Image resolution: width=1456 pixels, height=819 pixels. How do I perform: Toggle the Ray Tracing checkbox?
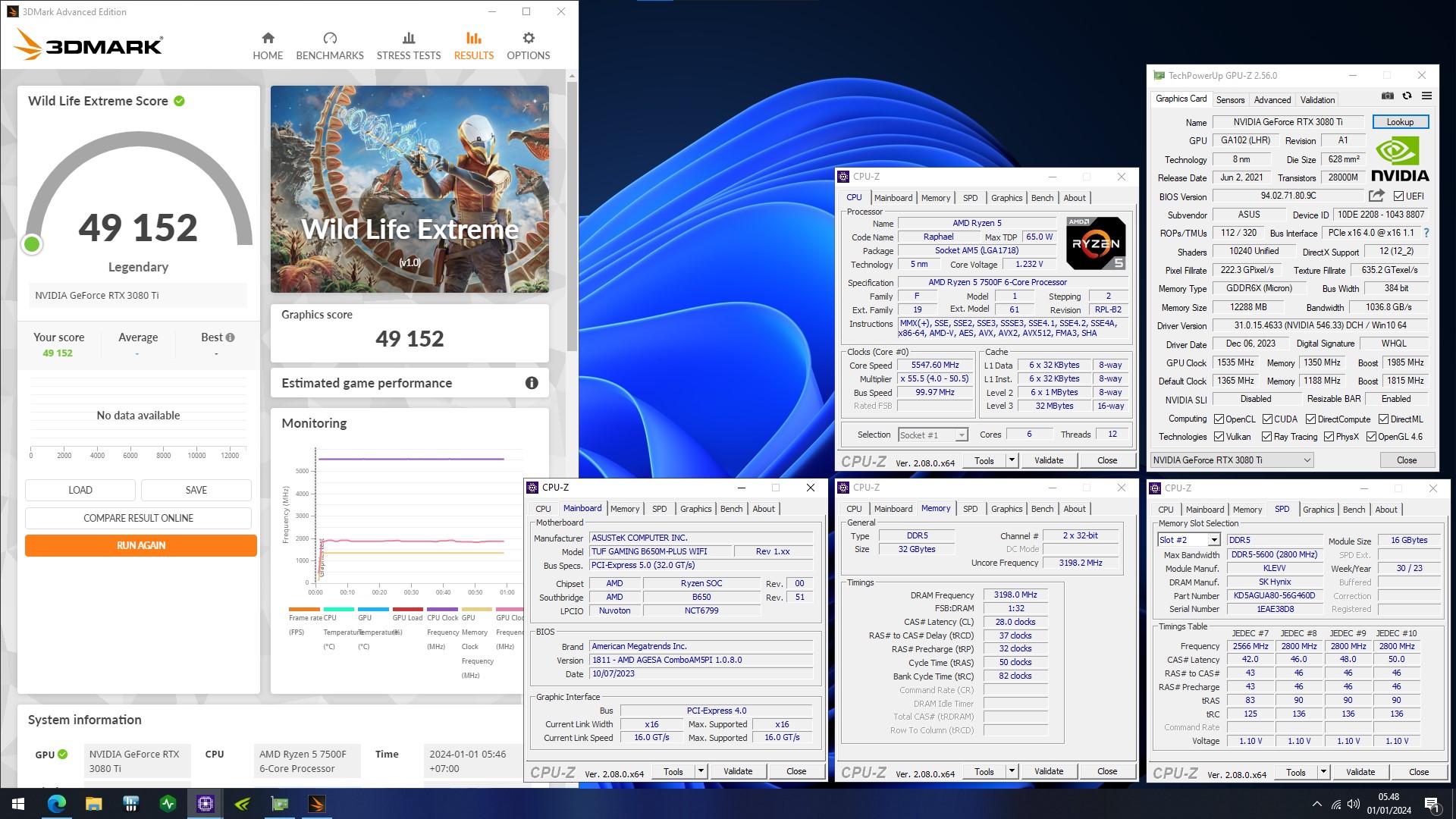1266,437
